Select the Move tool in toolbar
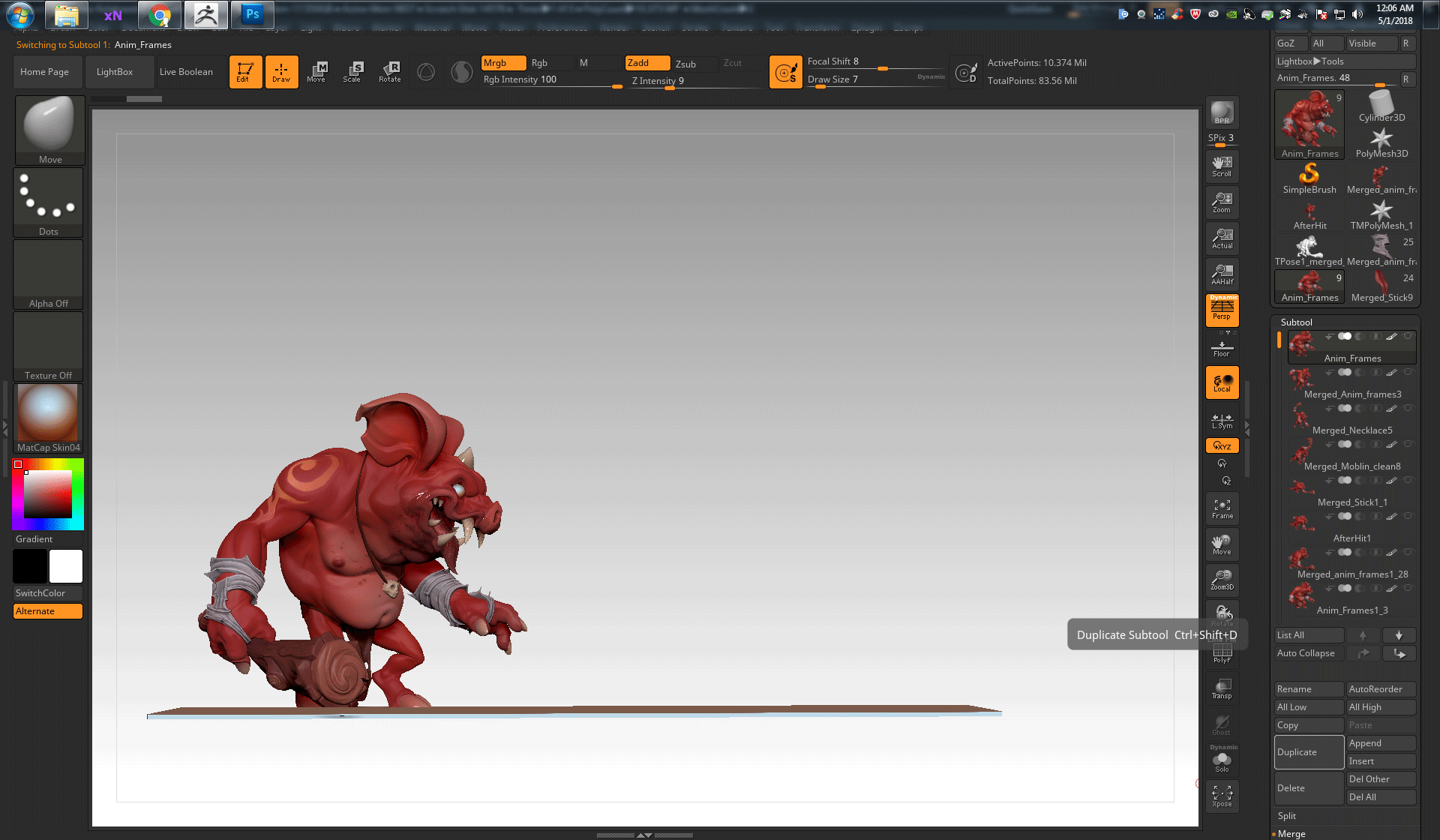1440x840 pixels. [317, 72]
